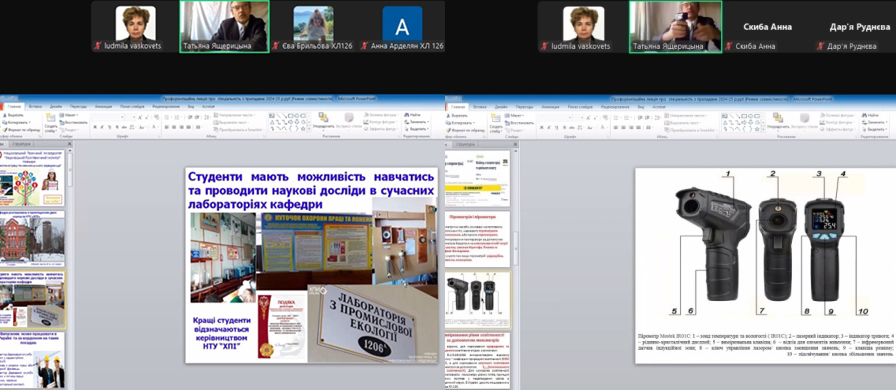Open Рецензирование tab in right PowerPoint window

point(615,106)
